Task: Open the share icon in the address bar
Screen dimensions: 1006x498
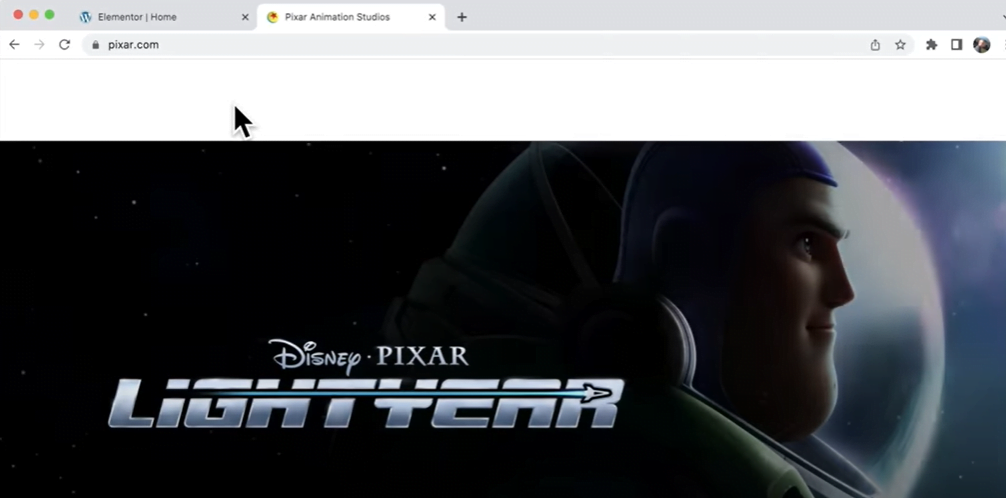Action: tap(875, 45)
